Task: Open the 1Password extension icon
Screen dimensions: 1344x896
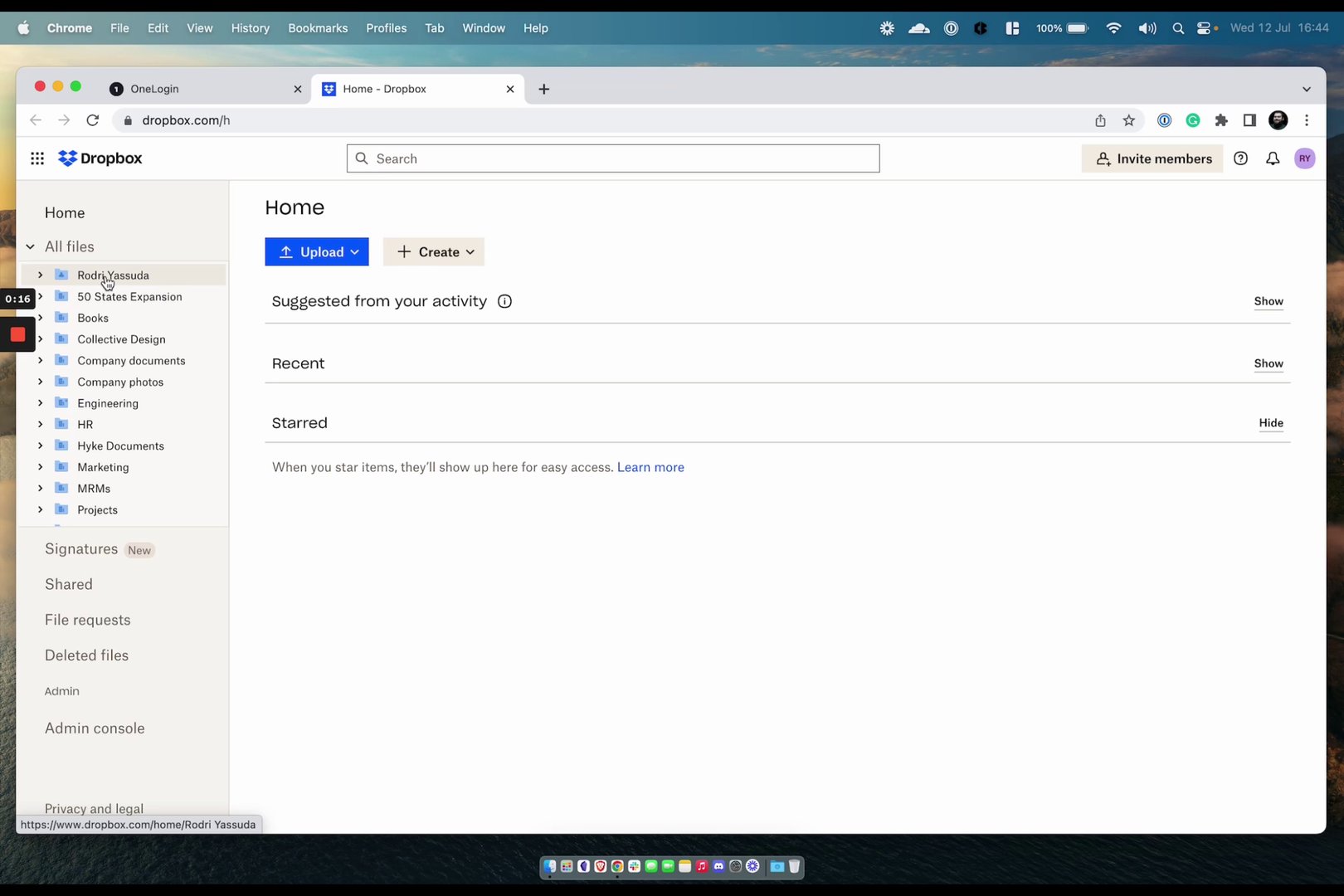Action: point(1165,120)
